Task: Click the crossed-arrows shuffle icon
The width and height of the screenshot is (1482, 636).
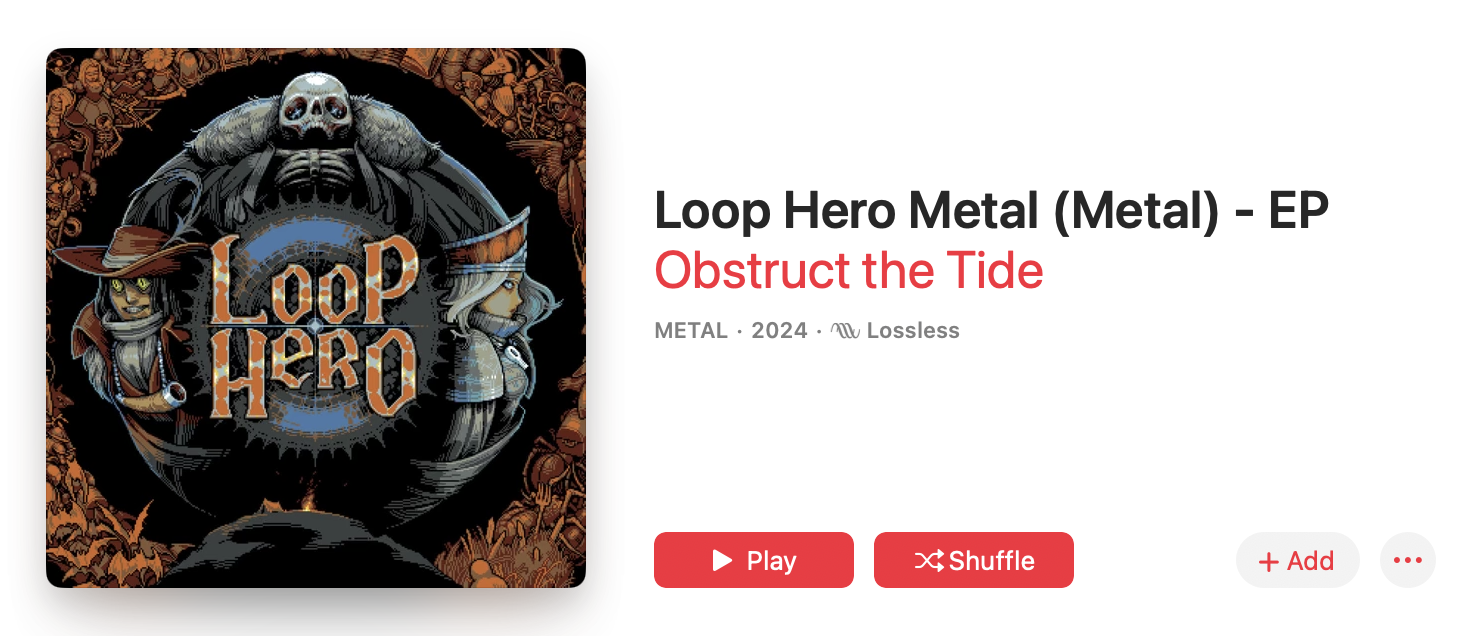Action: point(929,561)
